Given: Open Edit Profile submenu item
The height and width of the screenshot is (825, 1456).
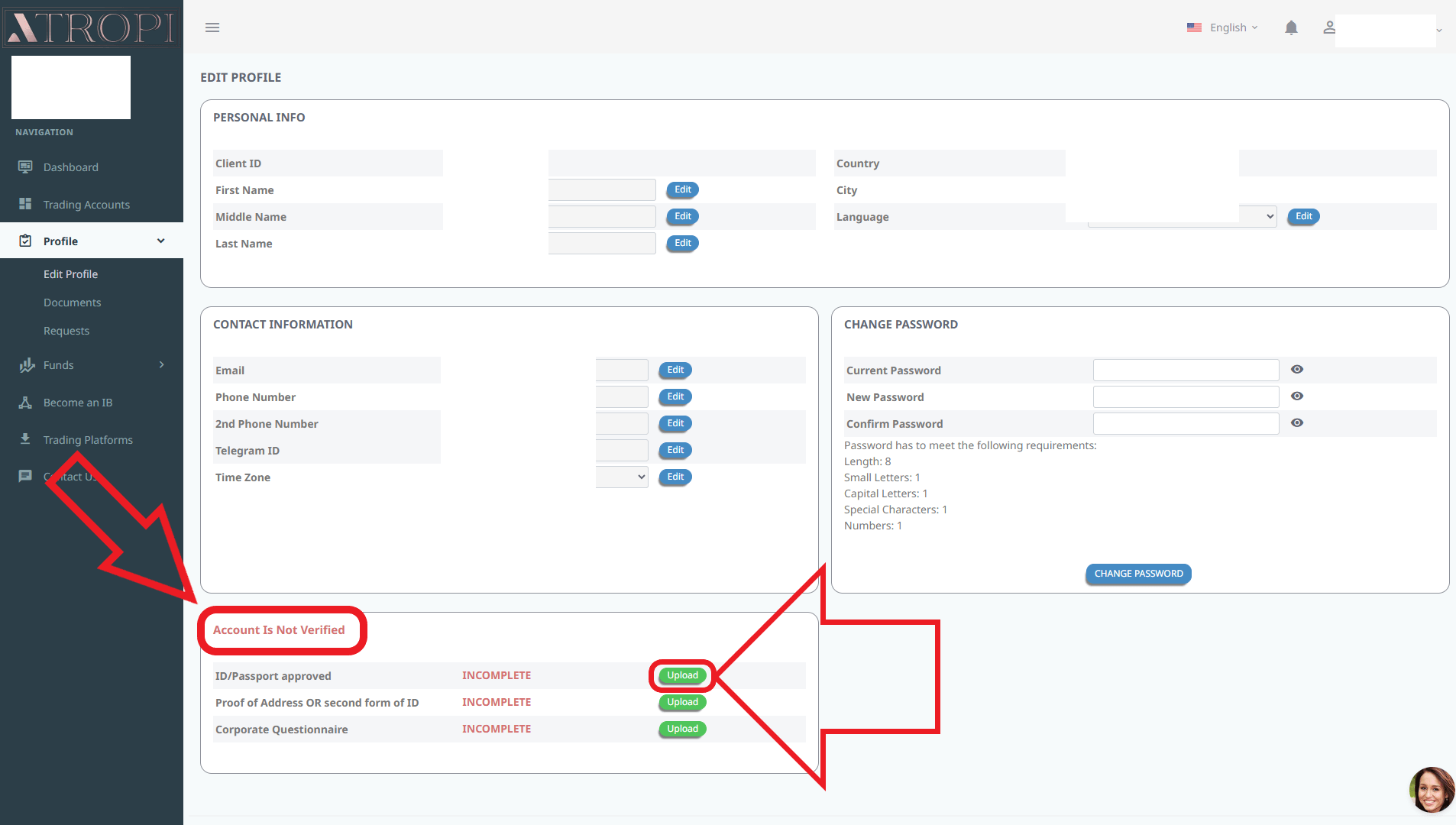Looking at the screenshot, I should (x=70, y=274).
